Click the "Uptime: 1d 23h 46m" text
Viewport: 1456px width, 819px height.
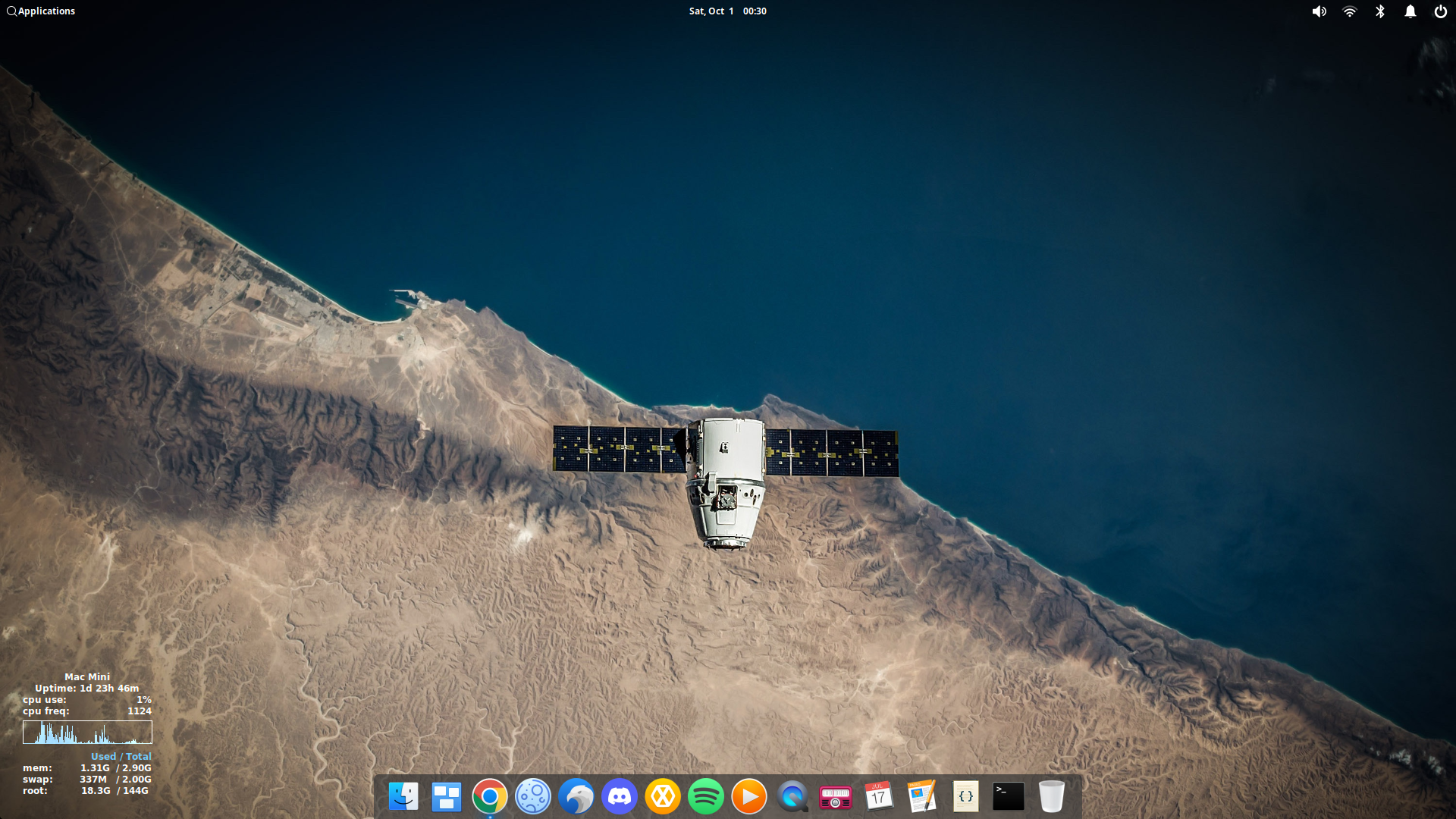[87, 689]
